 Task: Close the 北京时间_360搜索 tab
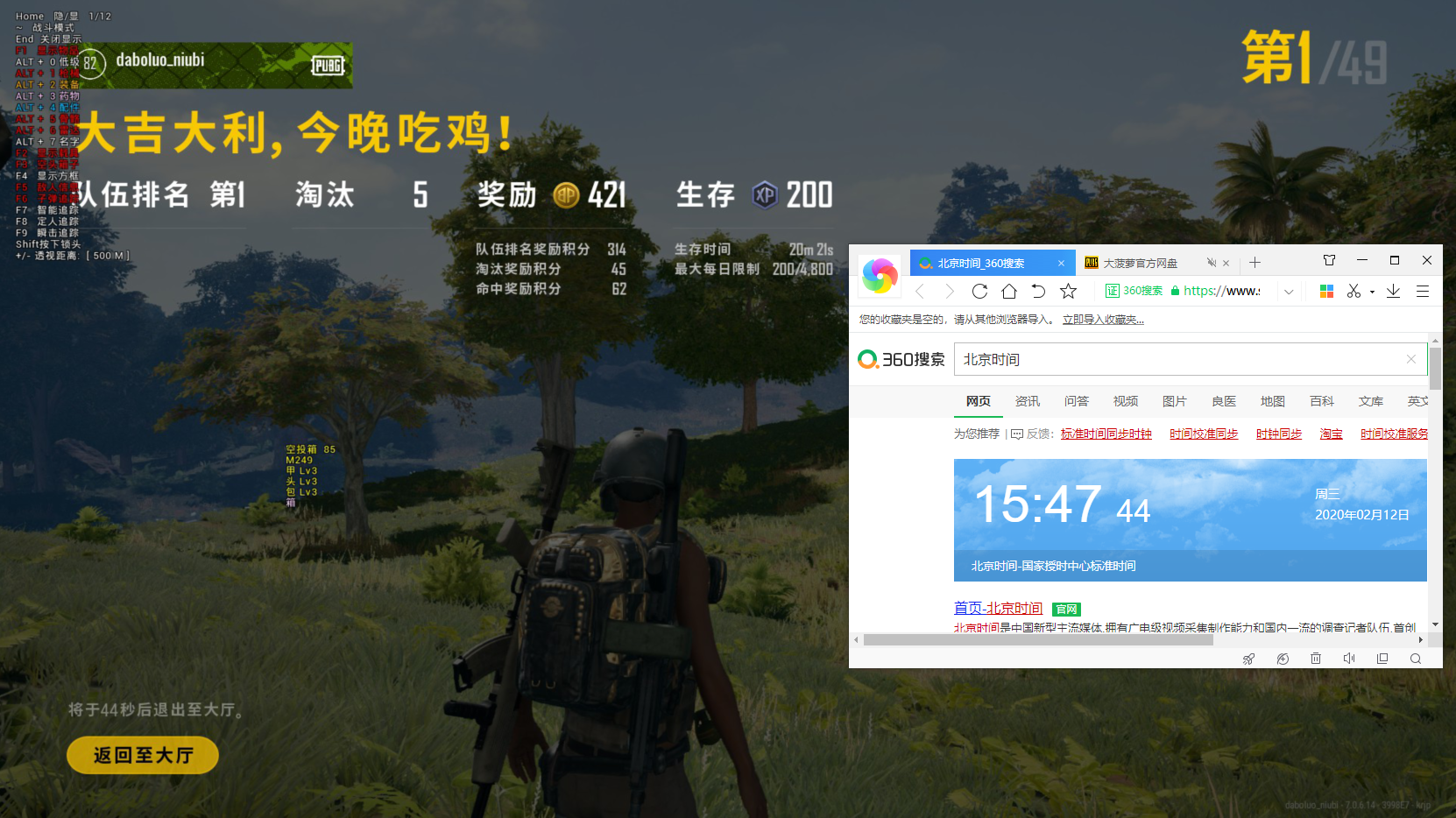tap(1061, 263)
